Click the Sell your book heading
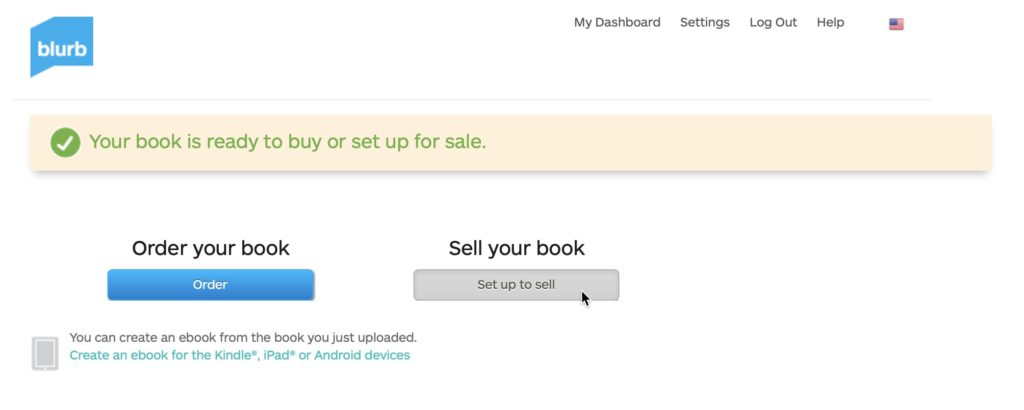The image size is (1024, 410). point(517,248)
